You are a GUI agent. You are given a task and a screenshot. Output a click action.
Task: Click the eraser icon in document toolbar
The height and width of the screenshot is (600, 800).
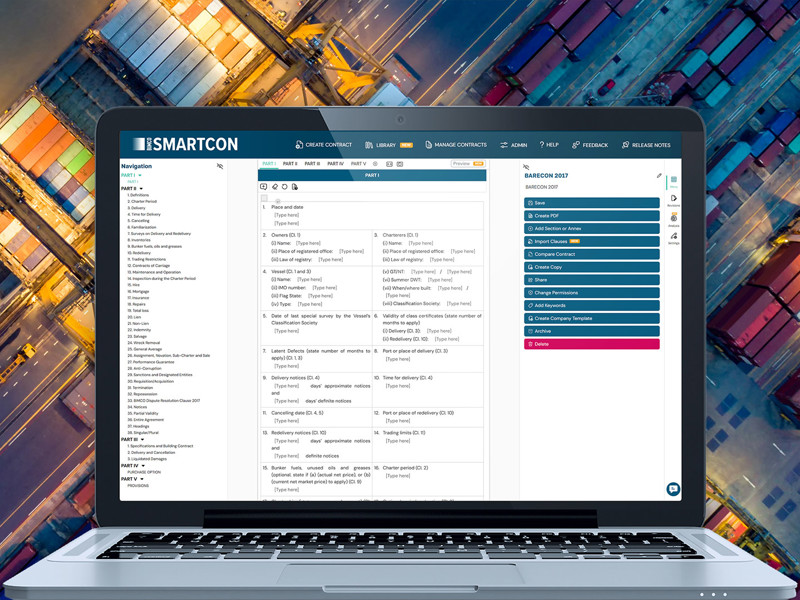click(x=274, y=186)
